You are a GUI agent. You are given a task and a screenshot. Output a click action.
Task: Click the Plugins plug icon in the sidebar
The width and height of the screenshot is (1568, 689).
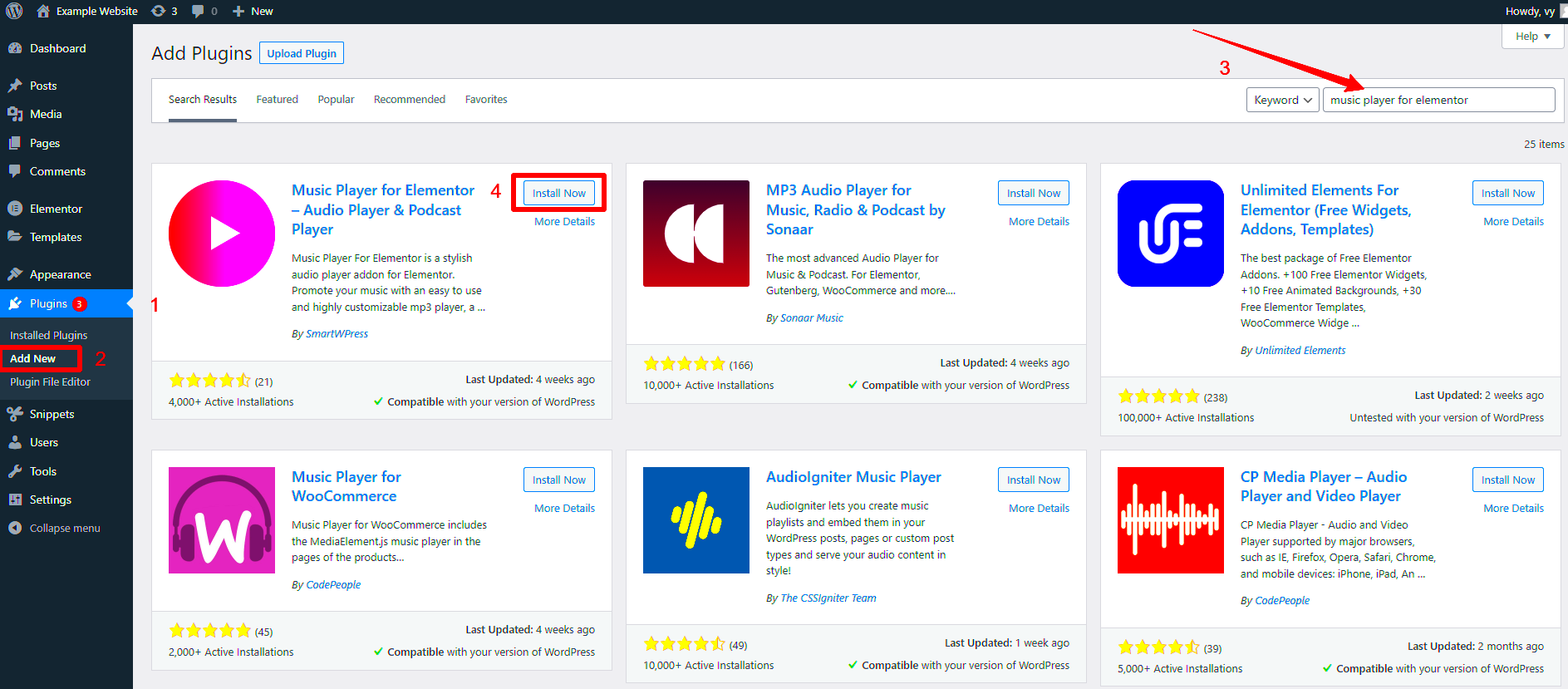[x=15, y=303]
